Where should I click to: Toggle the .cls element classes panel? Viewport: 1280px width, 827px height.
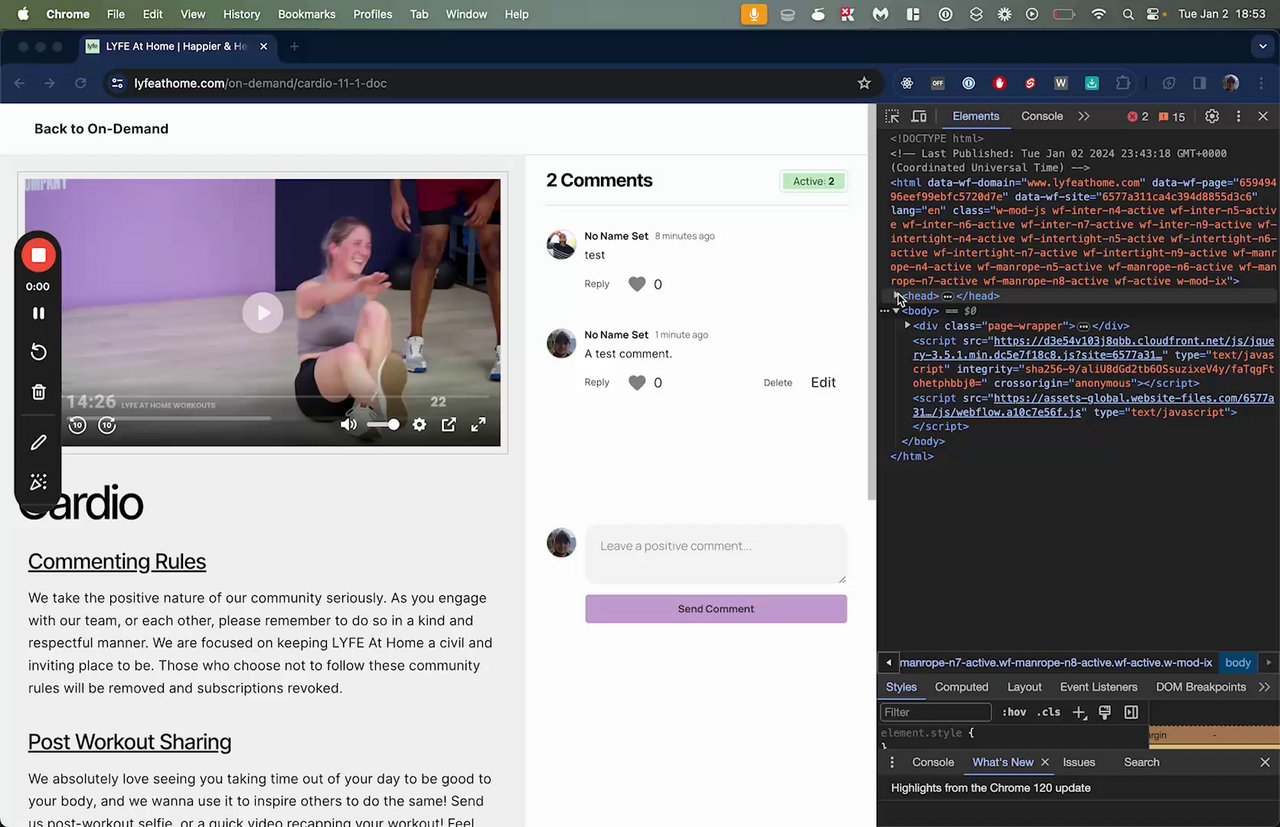click(1048, 712)
